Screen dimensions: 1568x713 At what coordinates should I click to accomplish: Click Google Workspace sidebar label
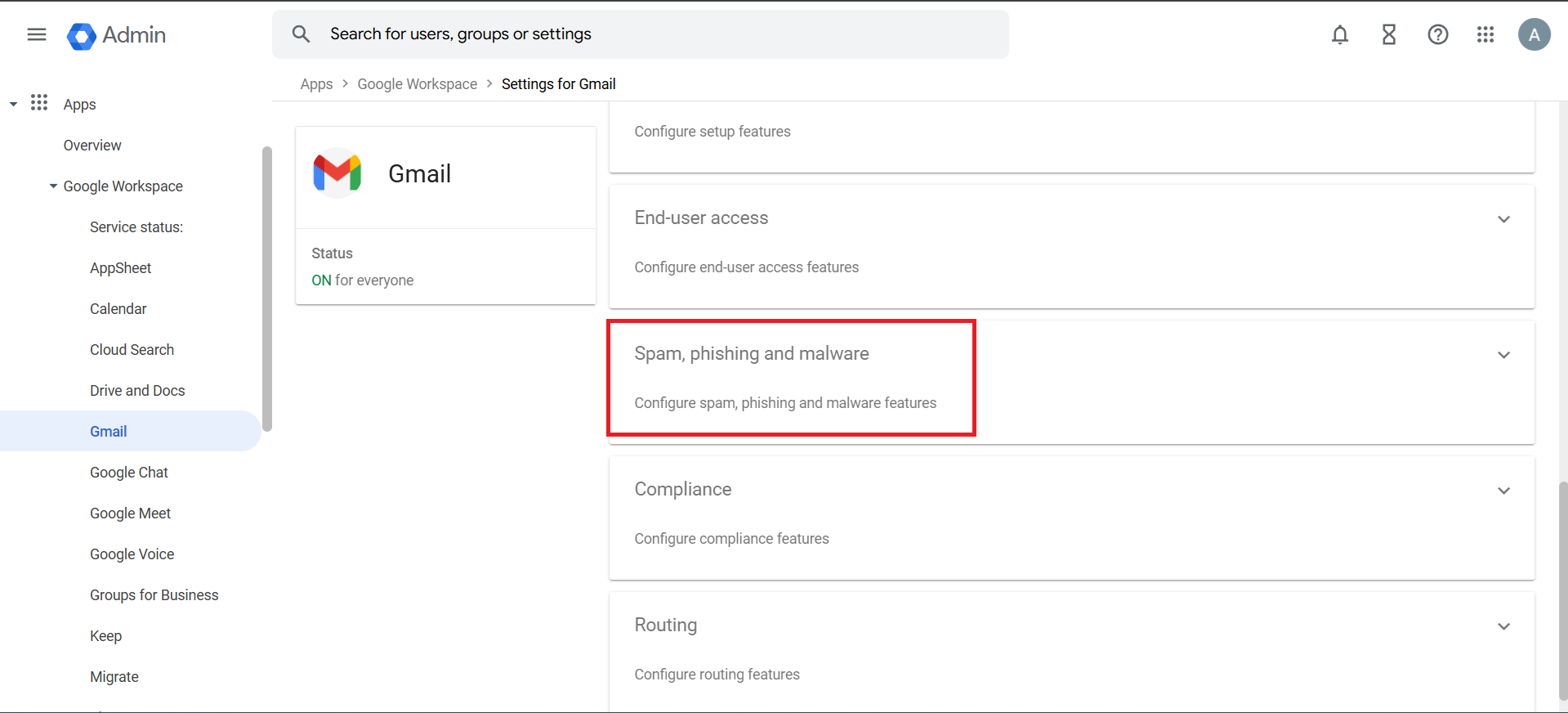click(x=123, y=186)
